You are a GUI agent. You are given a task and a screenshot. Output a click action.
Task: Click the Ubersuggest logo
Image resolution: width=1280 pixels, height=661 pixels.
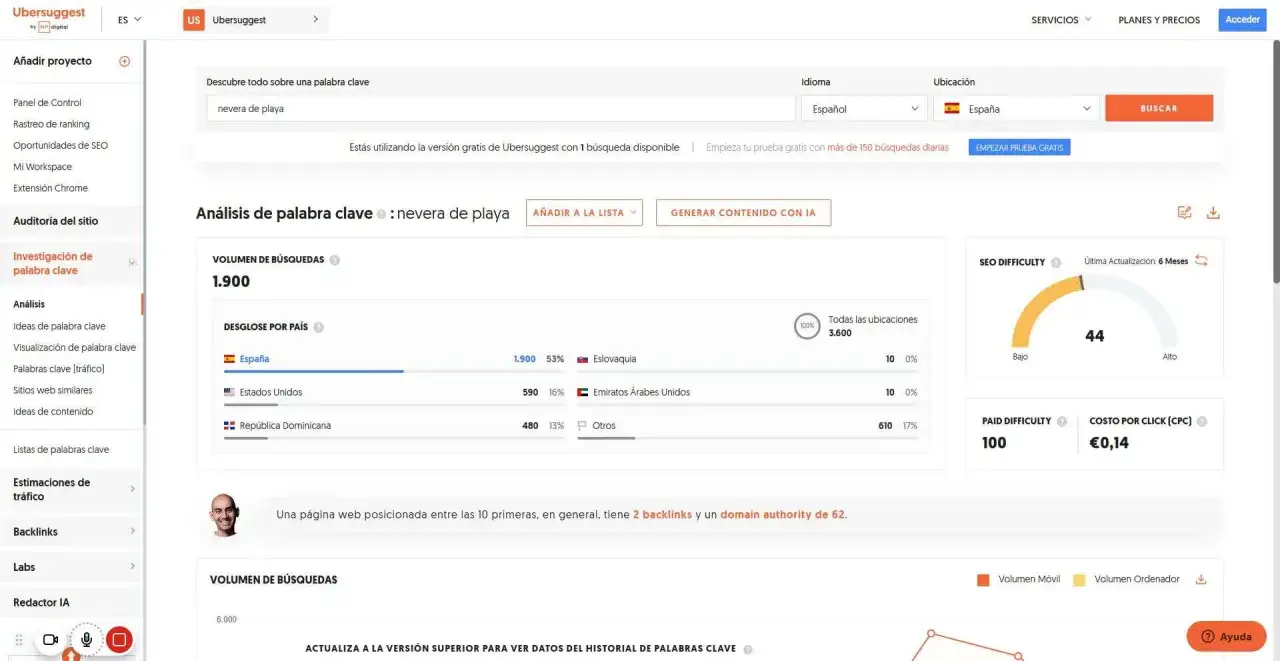click(x=49, y=18)
